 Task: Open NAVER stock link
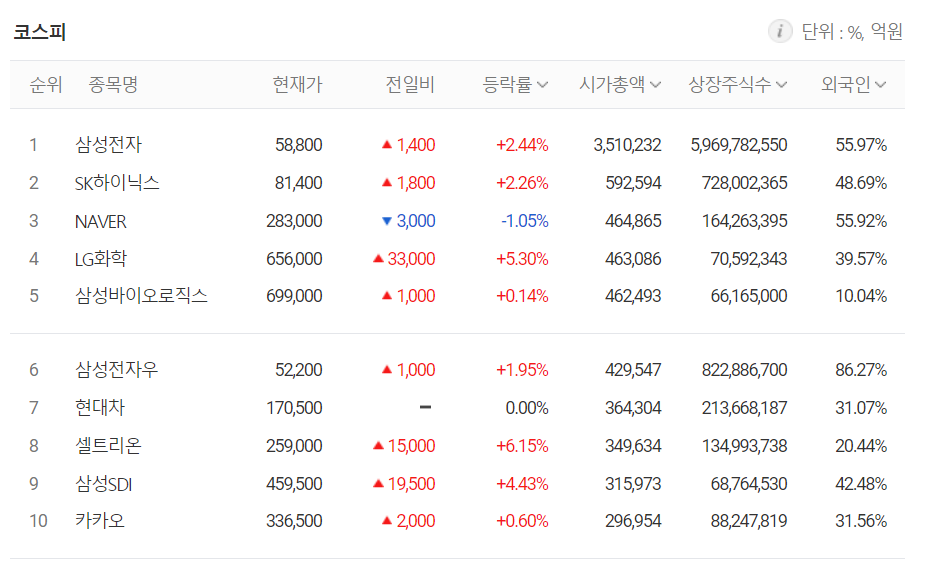[x=100, y=221]
